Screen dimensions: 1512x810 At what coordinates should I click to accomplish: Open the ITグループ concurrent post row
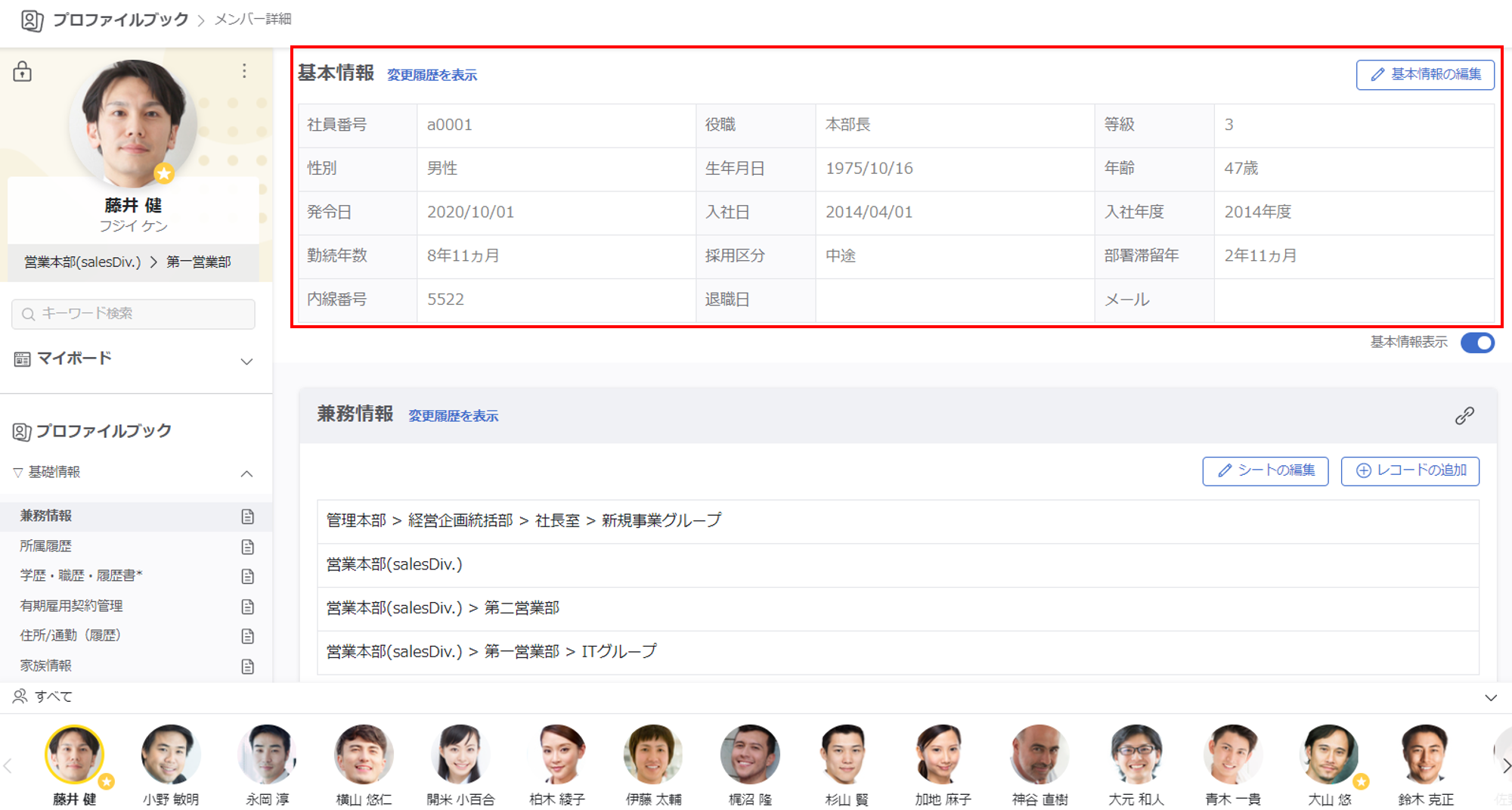898,652
